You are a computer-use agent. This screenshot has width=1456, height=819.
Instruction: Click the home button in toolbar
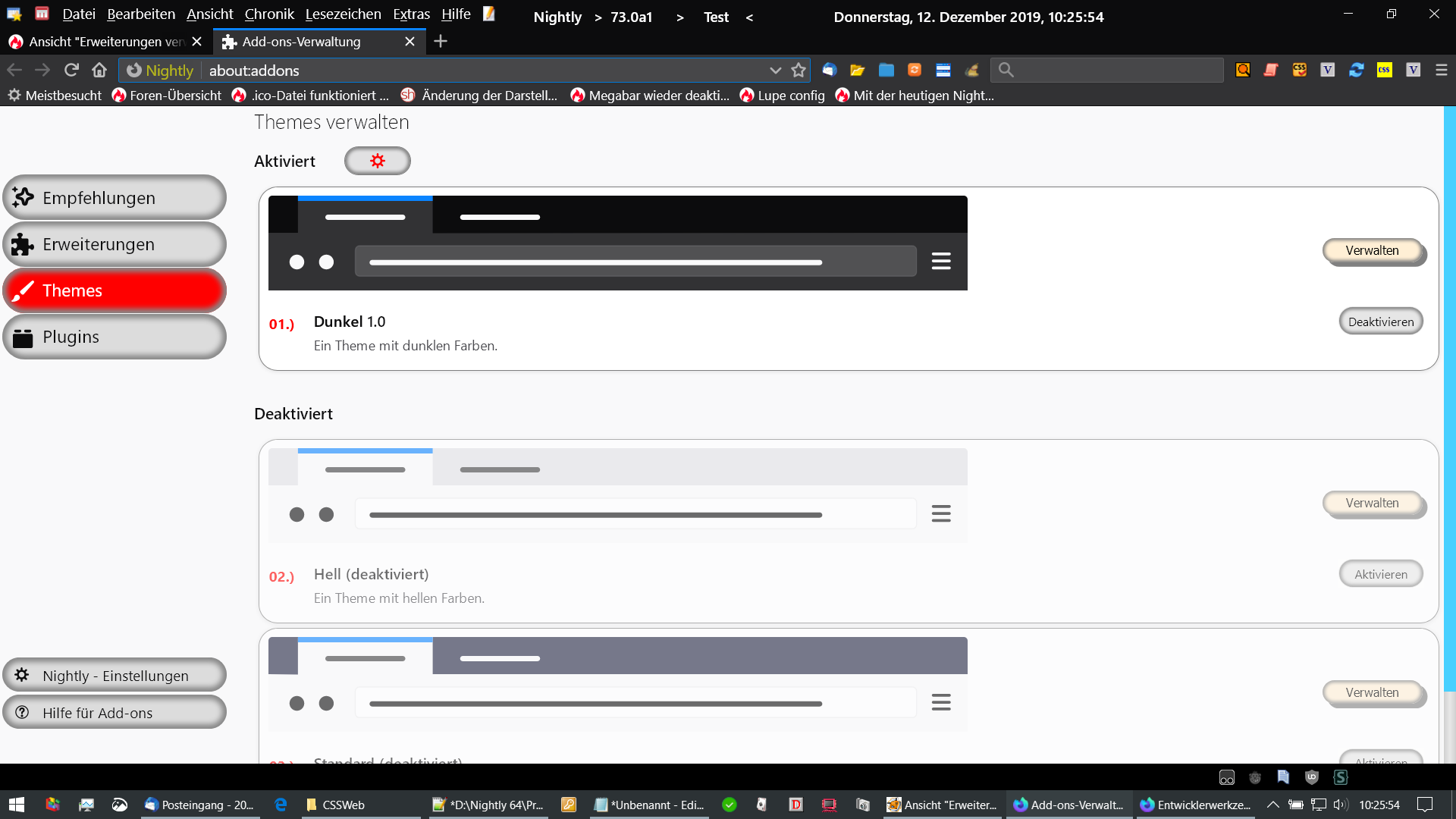pyautogui.click(x=99, y=71)
